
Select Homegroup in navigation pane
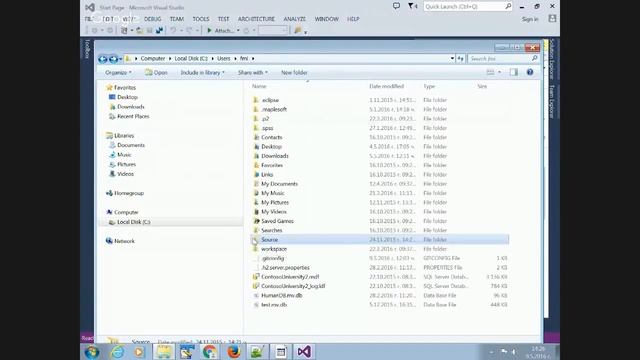point(129,193)
